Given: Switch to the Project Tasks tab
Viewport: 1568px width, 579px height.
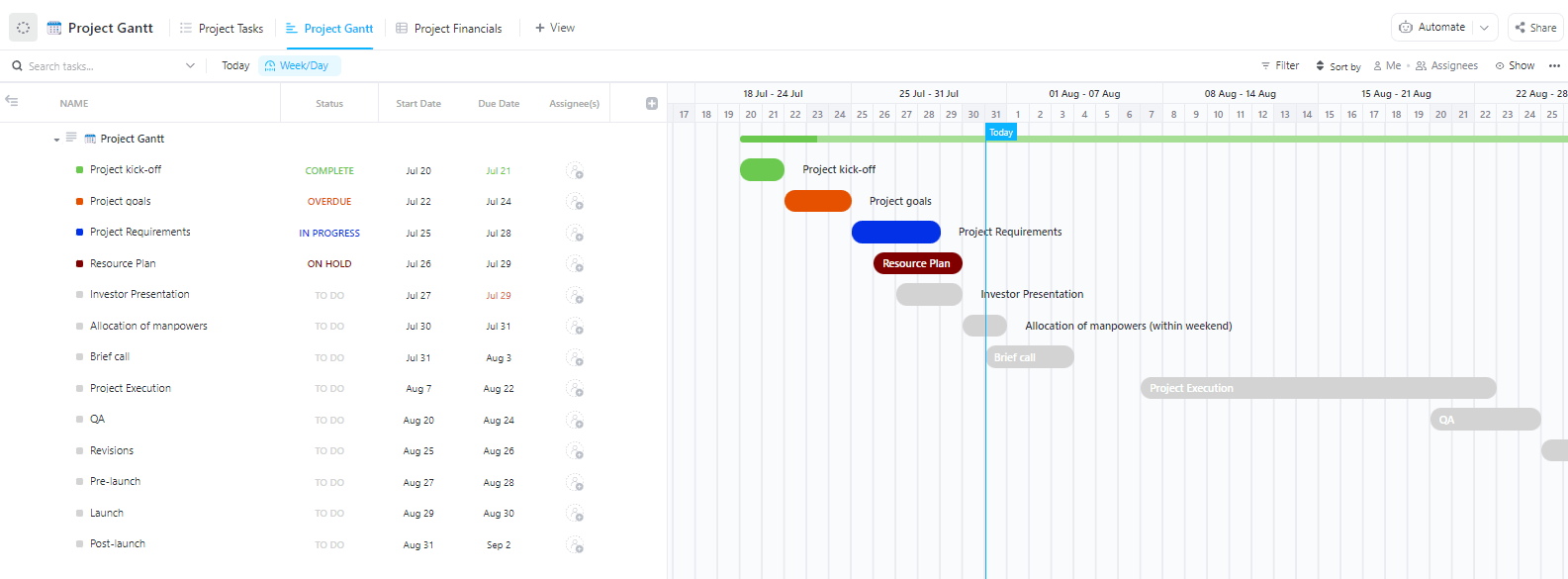Looking at the screenshot, I should coord(222,29).
